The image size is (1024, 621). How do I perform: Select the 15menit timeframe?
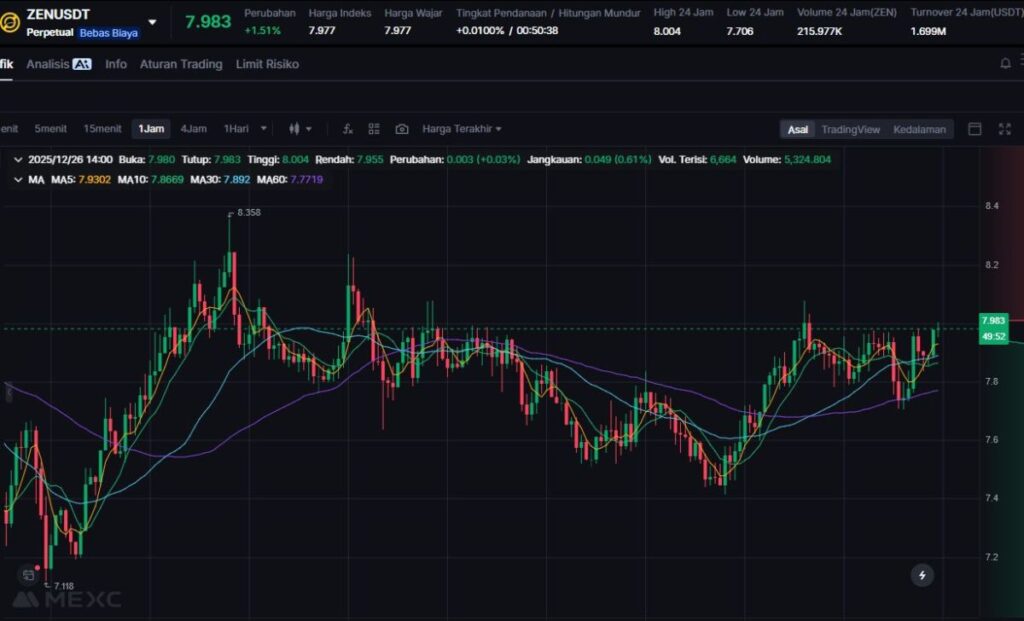point(102,129)
